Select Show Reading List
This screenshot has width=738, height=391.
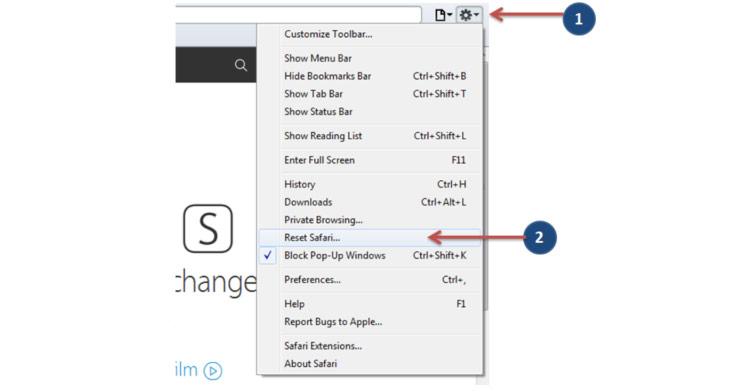(x=370, y=136)
